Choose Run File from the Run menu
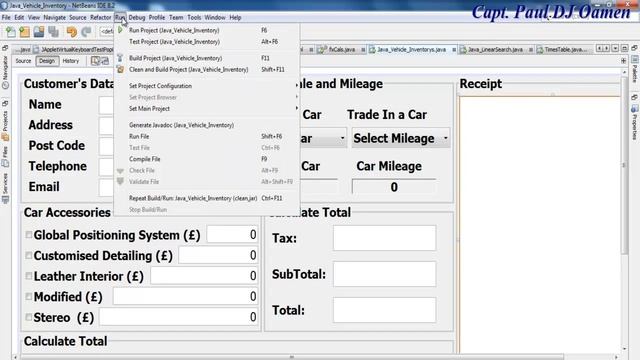Viewport: 640px width, 360px height. click(207, 136)
